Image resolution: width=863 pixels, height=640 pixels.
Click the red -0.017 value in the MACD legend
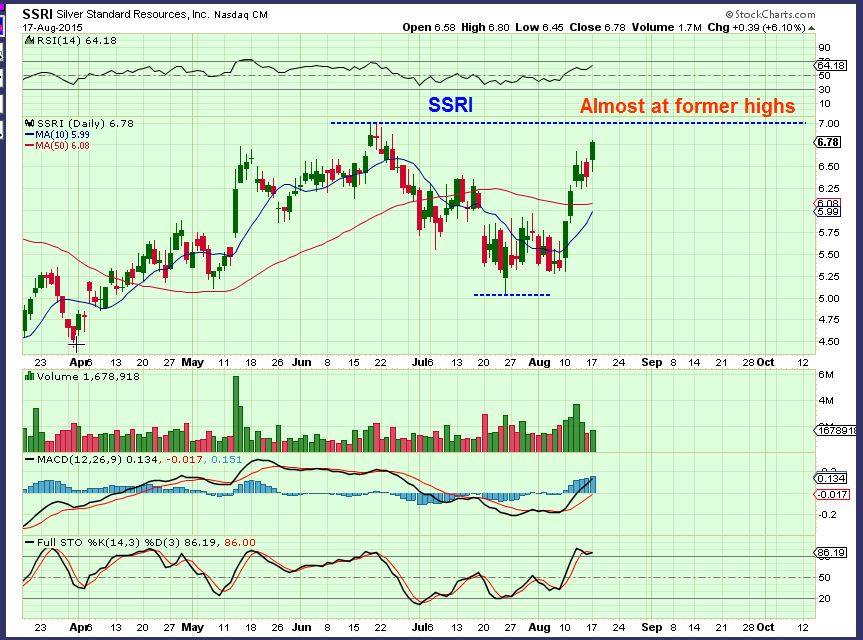pyautogui.click(x=184, y=459)
